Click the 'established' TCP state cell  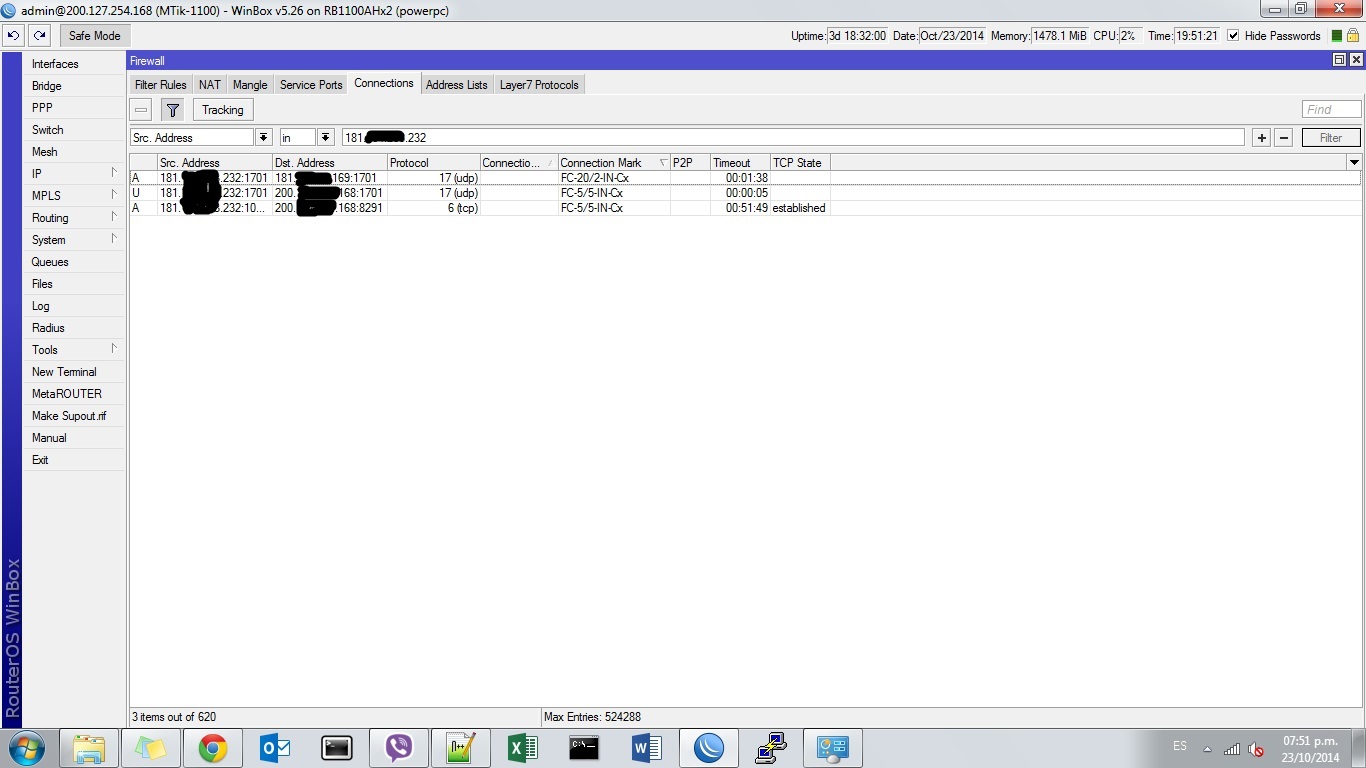[x=799, y=208]
